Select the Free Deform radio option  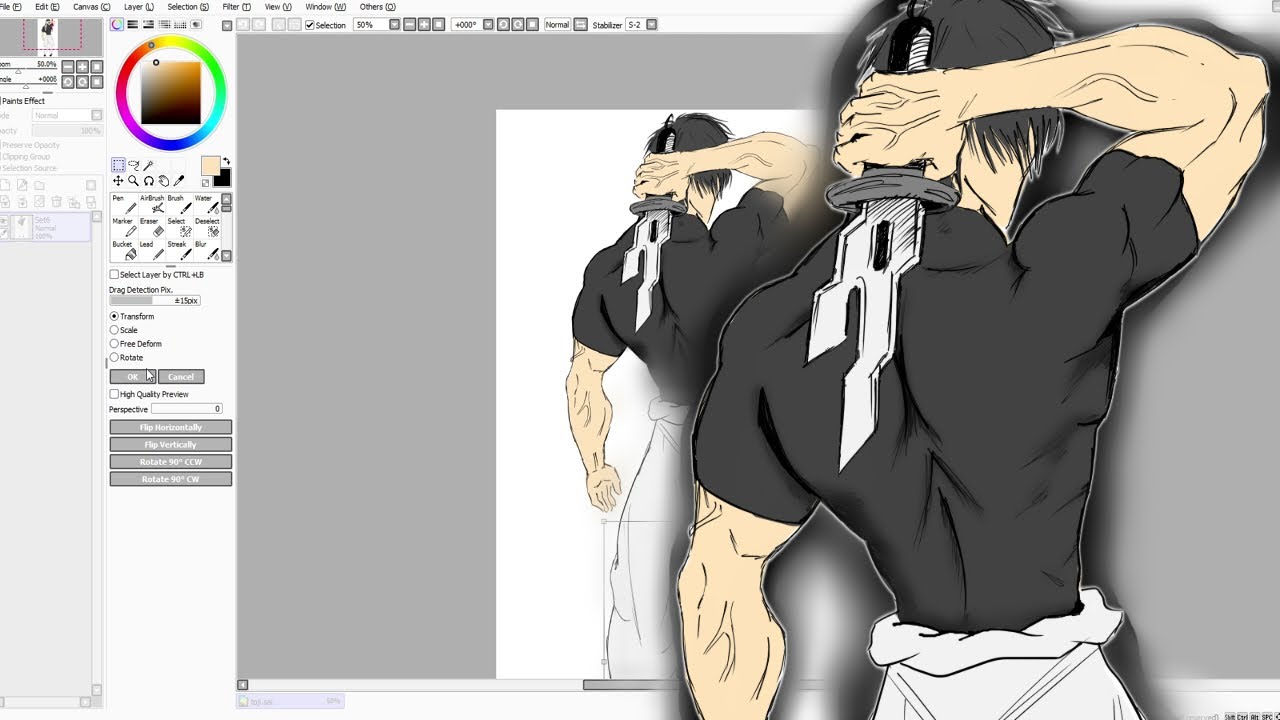pos(114,344)
